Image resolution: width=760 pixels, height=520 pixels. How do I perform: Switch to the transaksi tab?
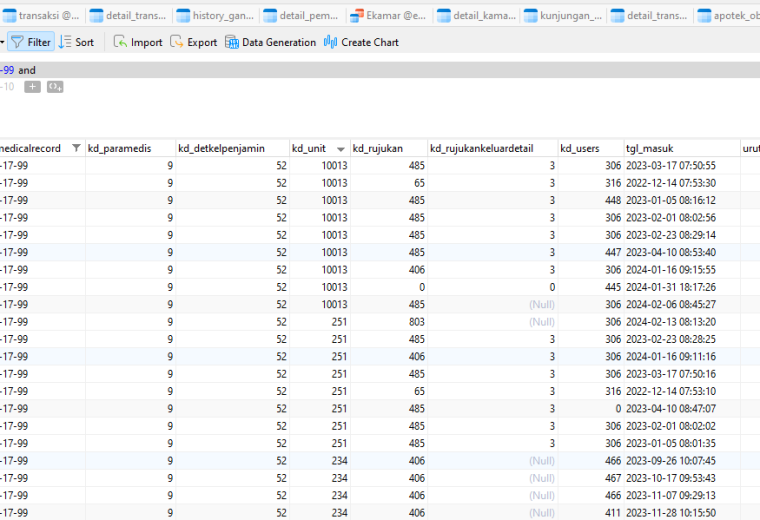41,16
